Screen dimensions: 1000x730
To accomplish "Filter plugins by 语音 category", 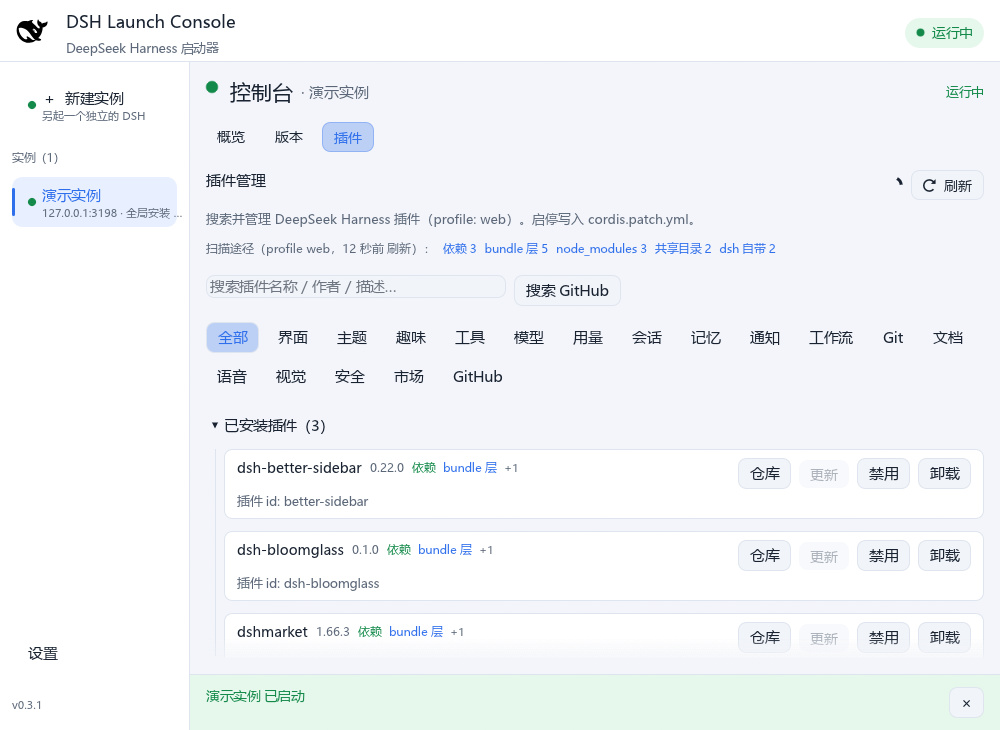I will point(232,377).
